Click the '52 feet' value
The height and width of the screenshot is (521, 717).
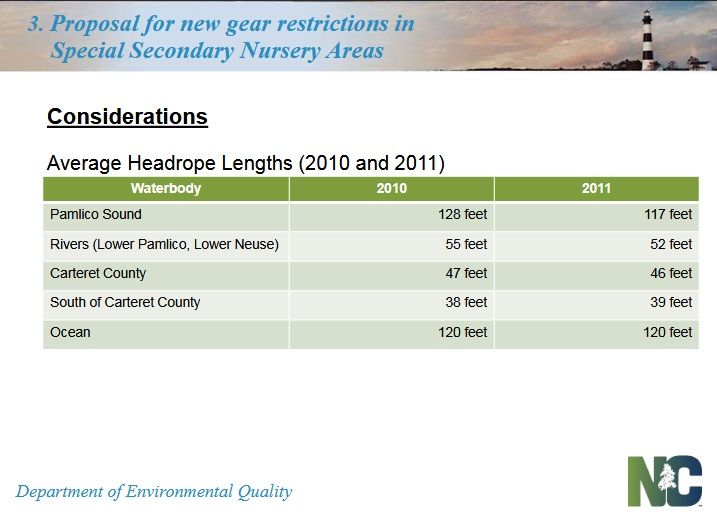(x=671, y=244)
